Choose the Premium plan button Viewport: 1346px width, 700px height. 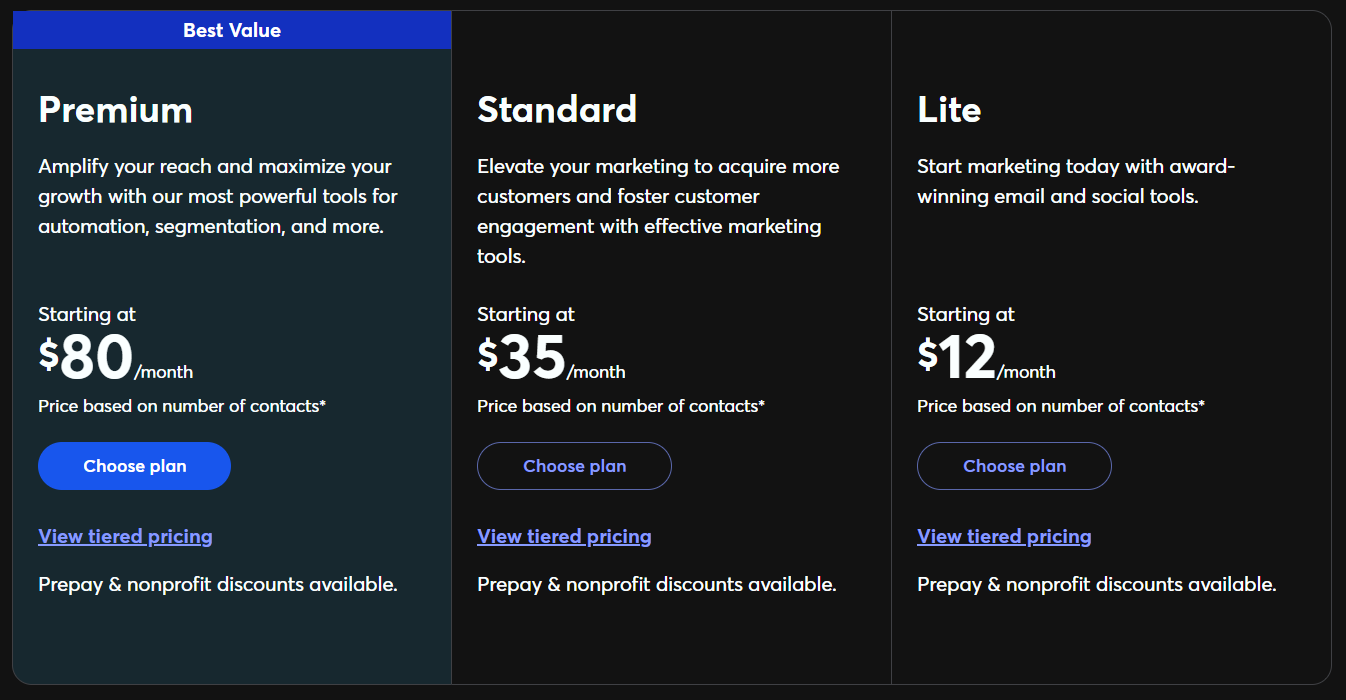134,466
